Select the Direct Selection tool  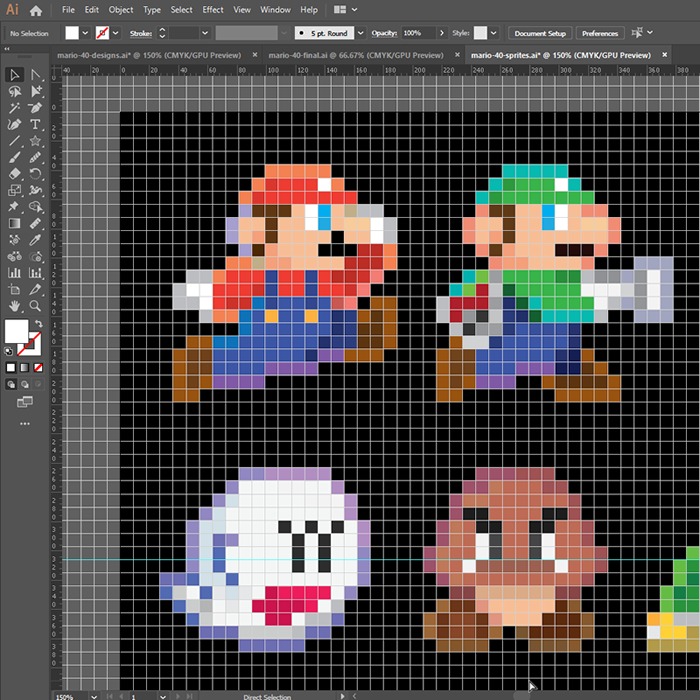[36, 75]
